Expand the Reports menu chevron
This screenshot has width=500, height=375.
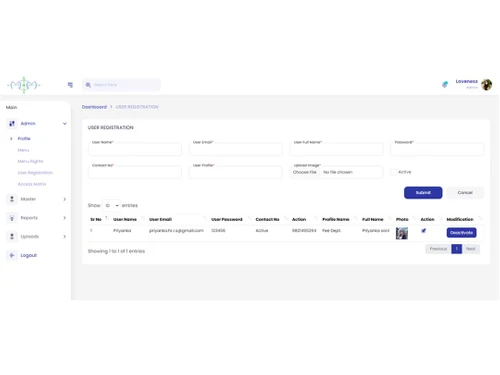point(65,218)
